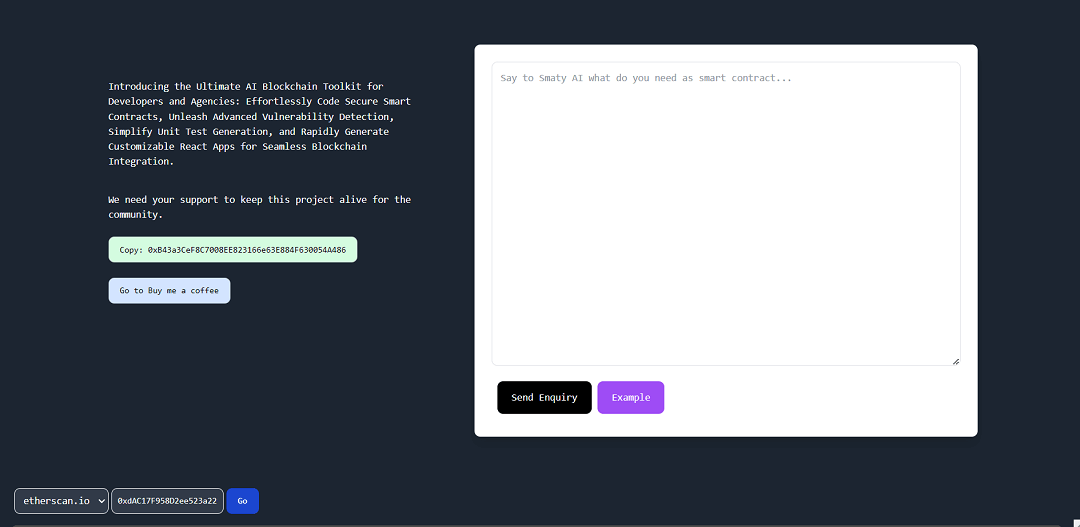Copy the 0xB43a3CeF8C donation wallet address
Screen dimensions: 1080x527
tap(233, 250)
